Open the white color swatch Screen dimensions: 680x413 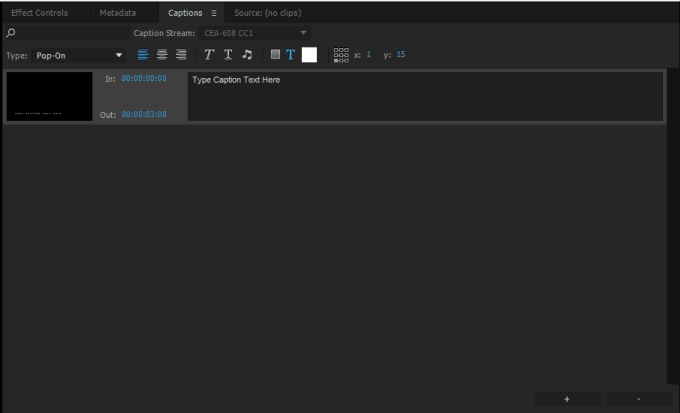tap(309, 55)
